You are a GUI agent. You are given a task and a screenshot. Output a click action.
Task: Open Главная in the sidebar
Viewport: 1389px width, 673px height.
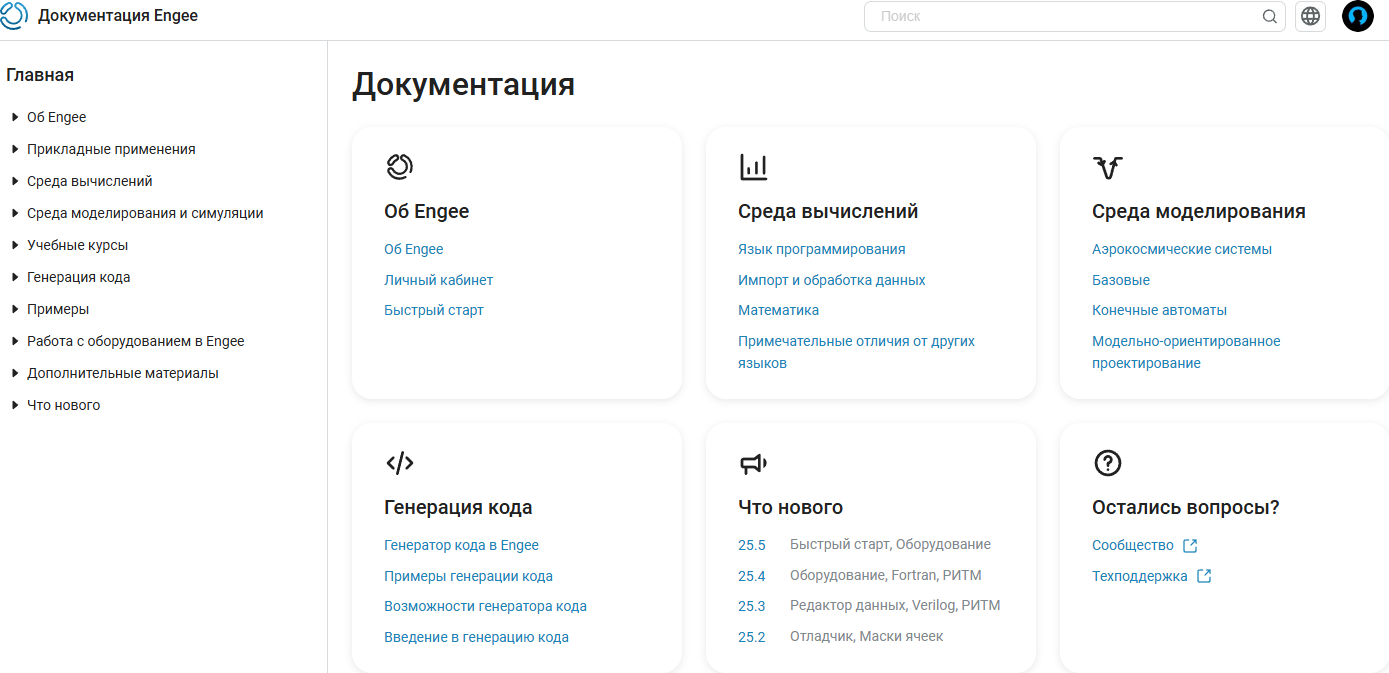pyautogui.click(x=40, y=75)
